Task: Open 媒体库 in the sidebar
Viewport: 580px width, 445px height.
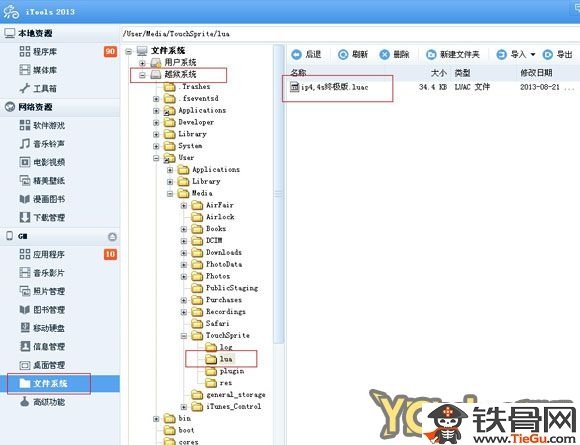Action: click(45, 70)
